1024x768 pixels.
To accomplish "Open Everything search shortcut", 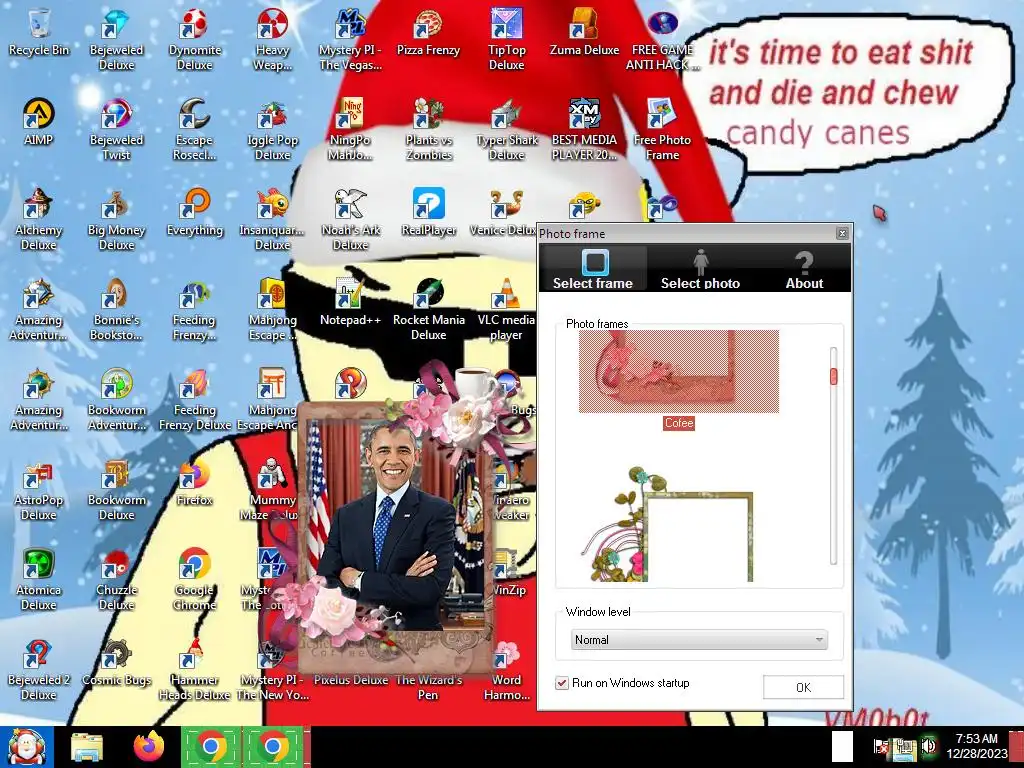I will pos(195,212).
